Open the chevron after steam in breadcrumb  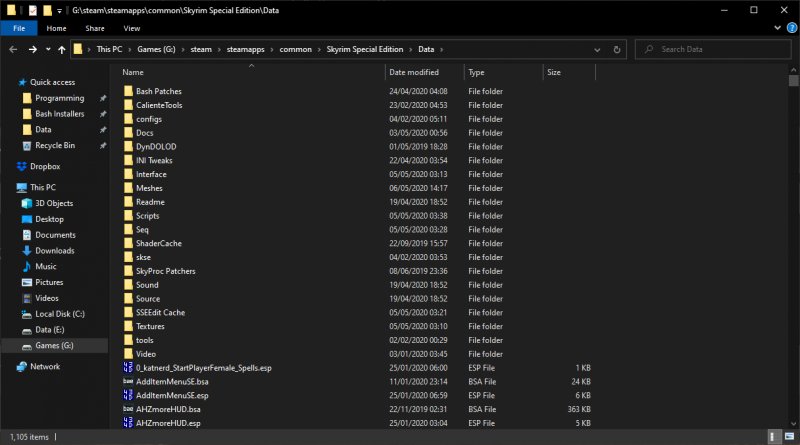pos(219,50)
